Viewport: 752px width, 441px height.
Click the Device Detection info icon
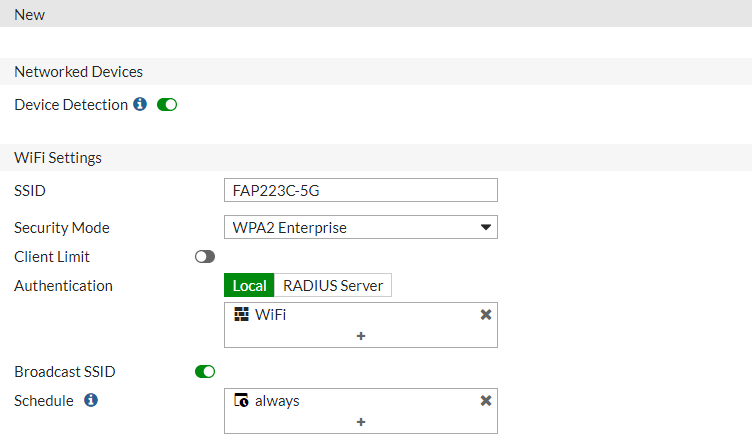[140, 104]
